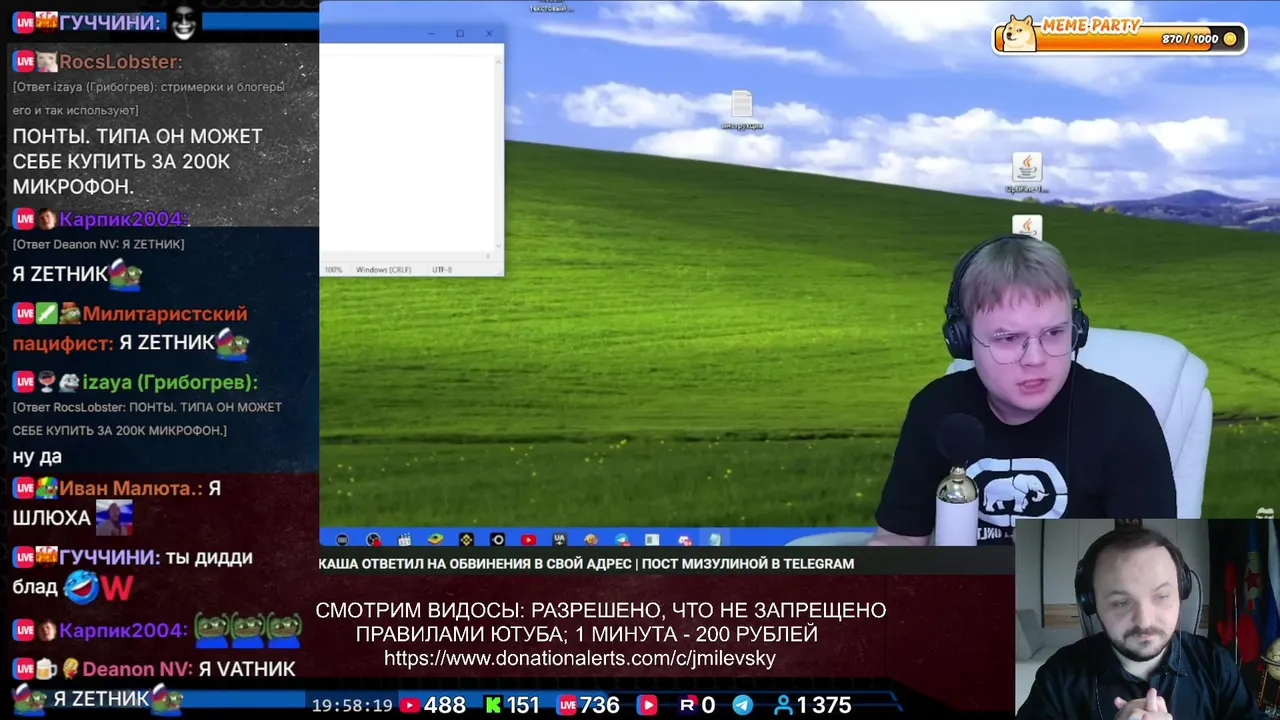Viewport: 1280px width, 720px height.
Task: Open the YouTube icon in the taskbar
Action: tap(529, 540)
